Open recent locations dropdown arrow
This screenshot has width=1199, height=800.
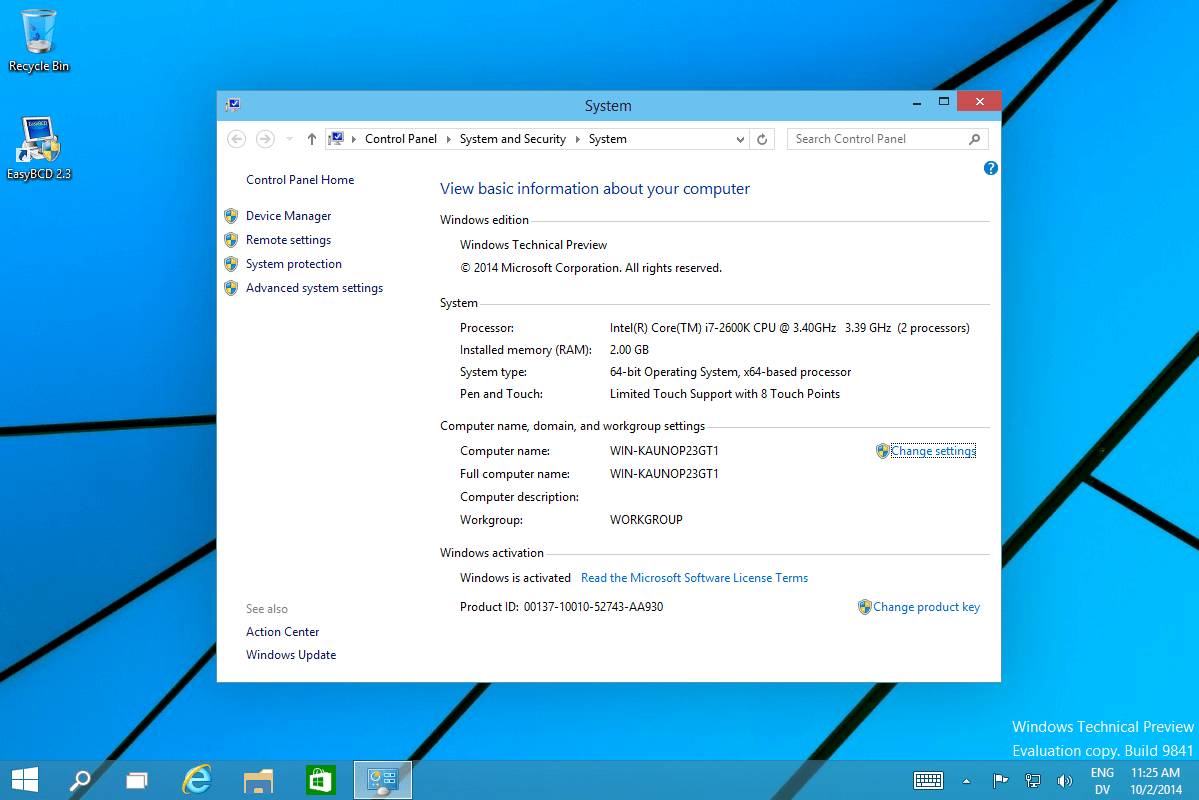(x=289, y=138)
